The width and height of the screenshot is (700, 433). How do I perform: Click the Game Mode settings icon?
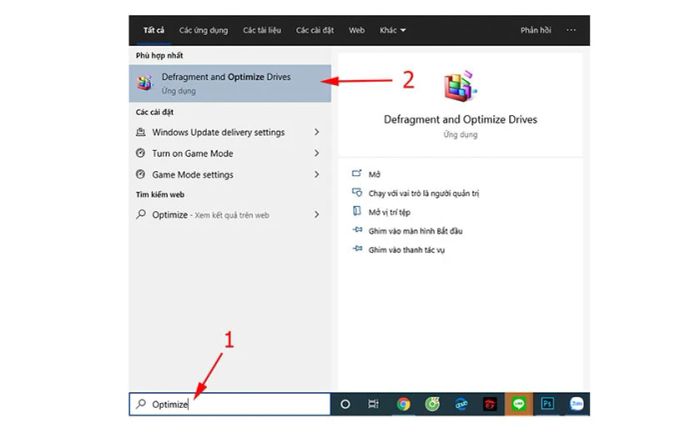141,174
